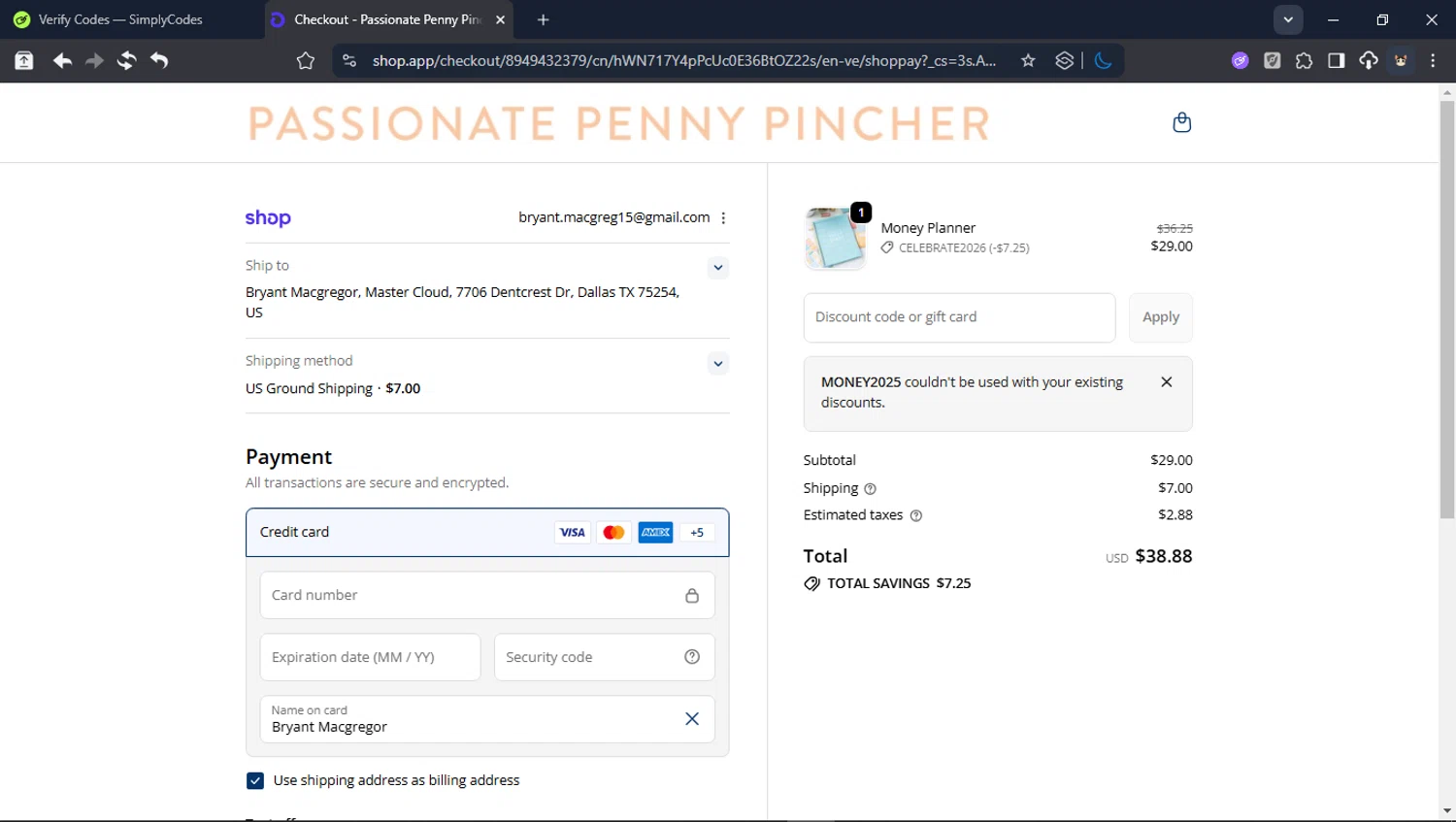Click the estimated taxes help icon
This screenshot has height=822, width=1456.
[915, 516]
